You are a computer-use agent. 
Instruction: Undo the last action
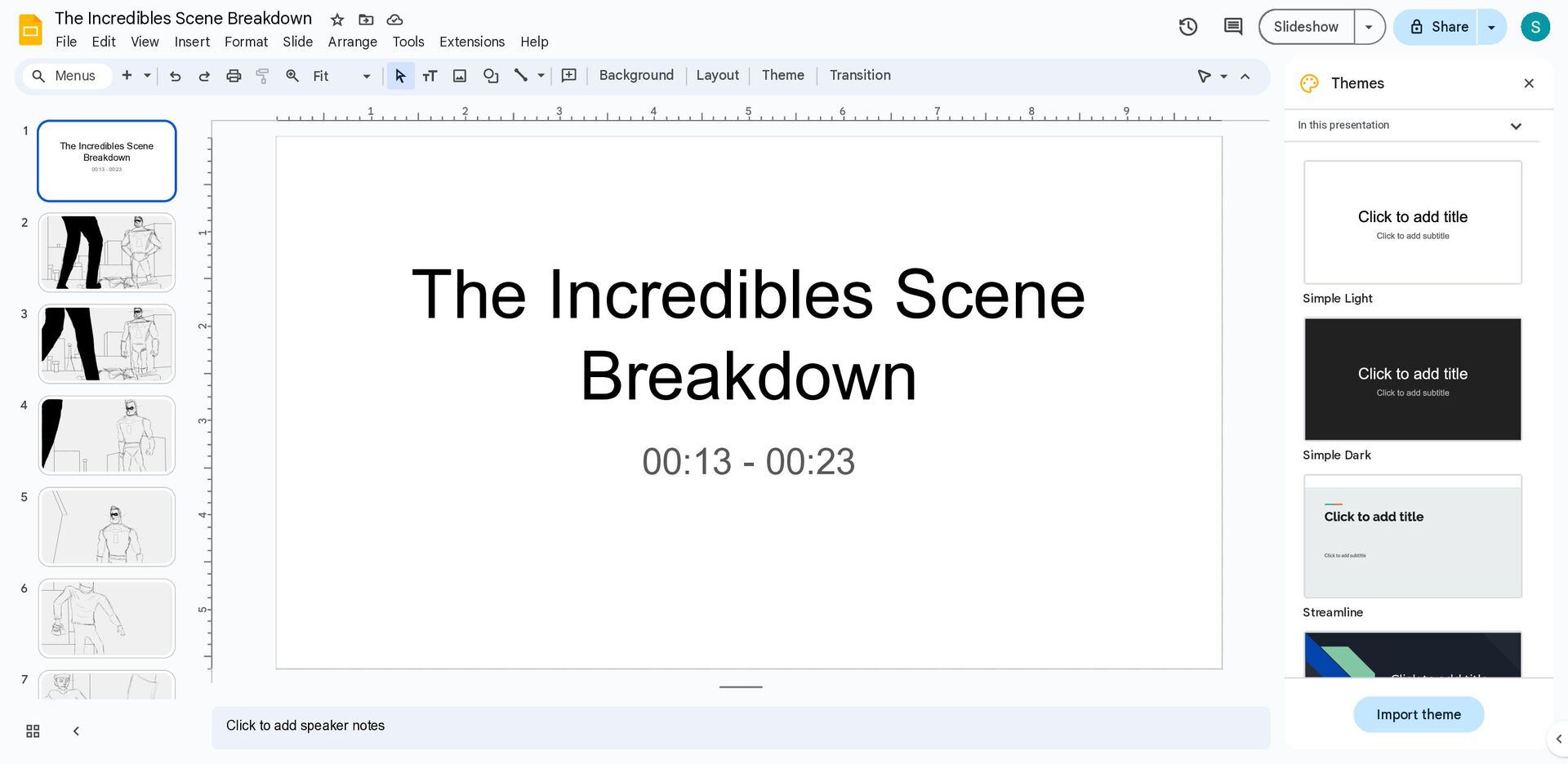pyautogui.click(x=175, y=76)
